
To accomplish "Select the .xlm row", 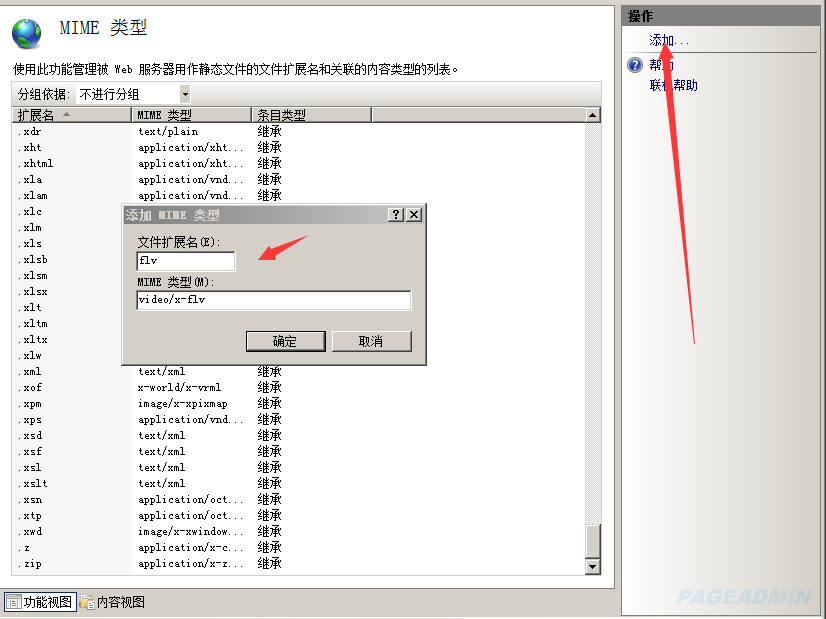I will (x=67, y=228).
